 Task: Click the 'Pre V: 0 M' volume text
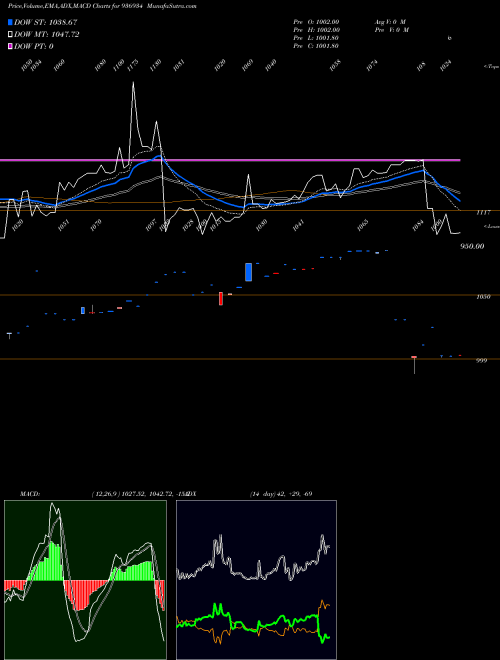pos(391,30)
